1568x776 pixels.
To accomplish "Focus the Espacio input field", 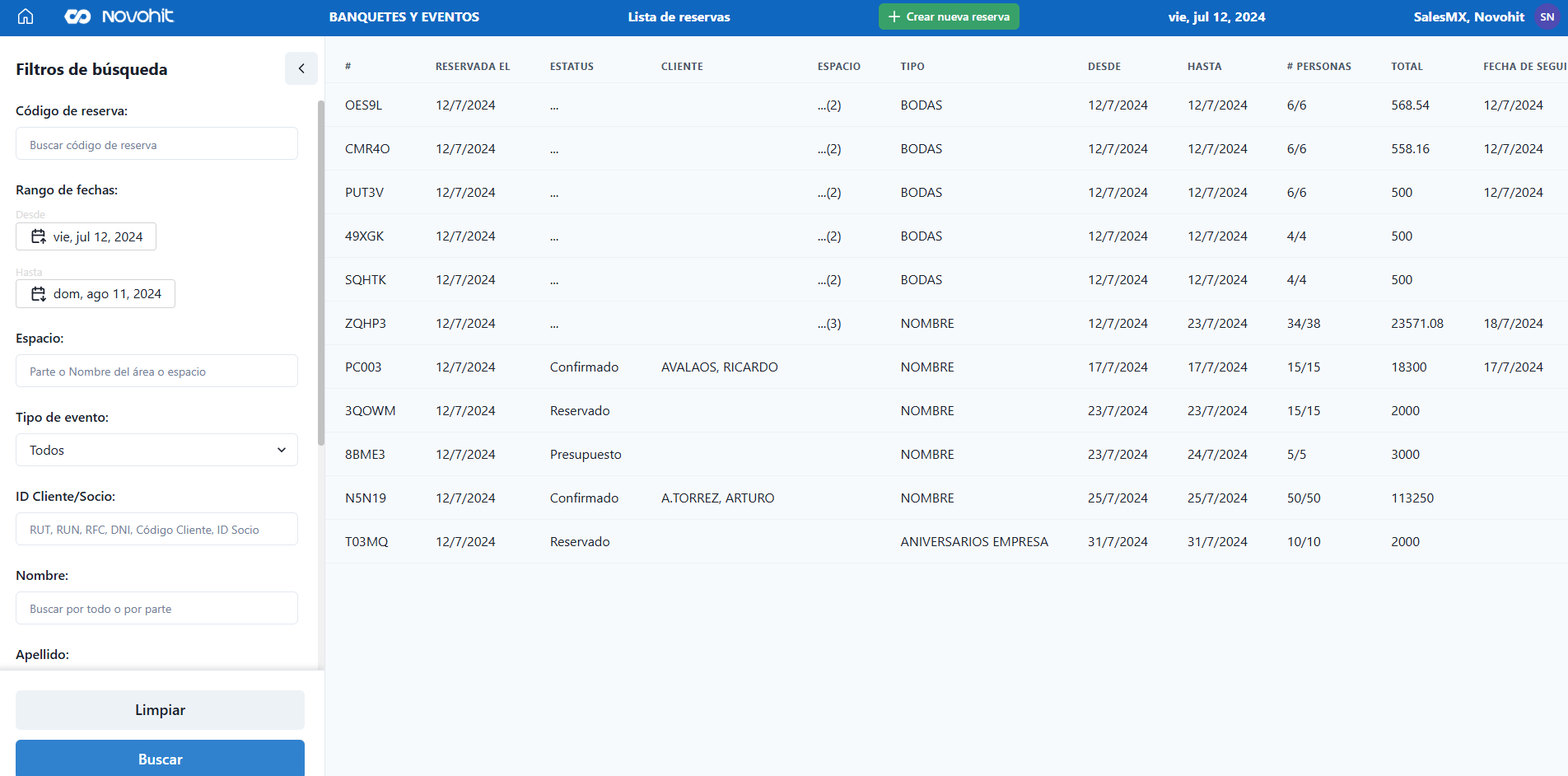I will pyautogui.click(x=156, y=371).
